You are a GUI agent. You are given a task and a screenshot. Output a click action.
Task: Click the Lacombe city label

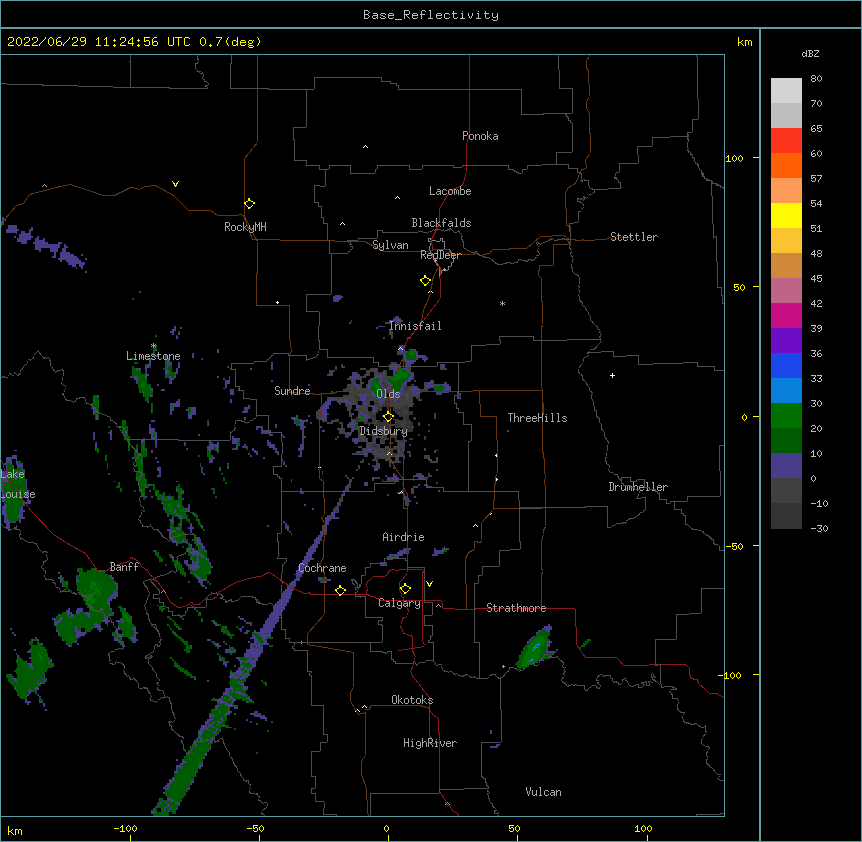click(450, 191)
